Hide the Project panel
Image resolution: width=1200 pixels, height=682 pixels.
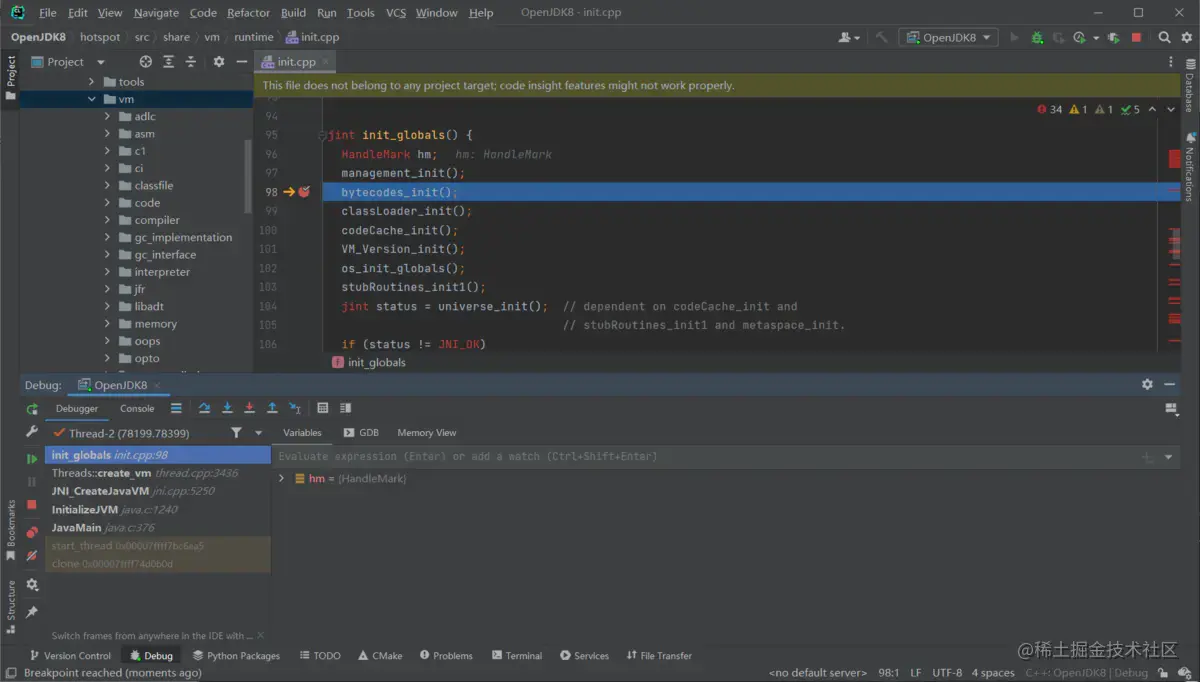(x=241, y=62)
